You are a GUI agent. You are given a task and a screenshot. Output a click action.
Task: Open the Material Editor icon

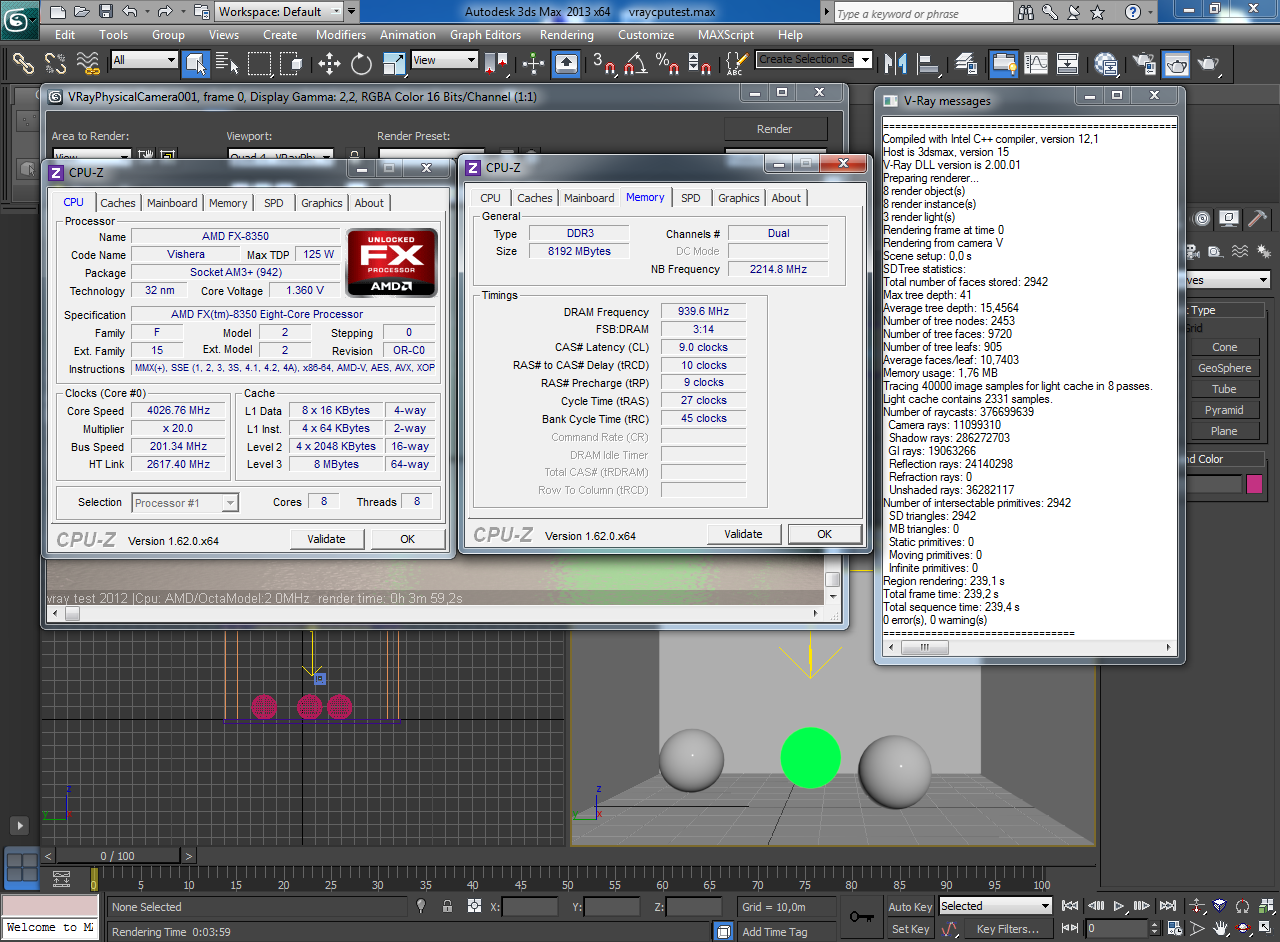(x=1106, y=63)
